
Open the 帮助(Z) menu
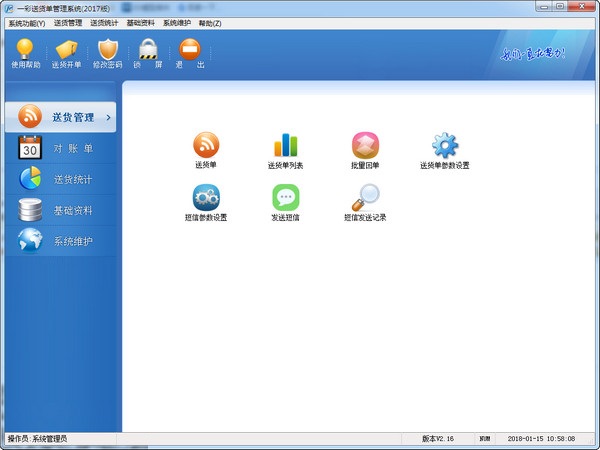click(210, 23)
